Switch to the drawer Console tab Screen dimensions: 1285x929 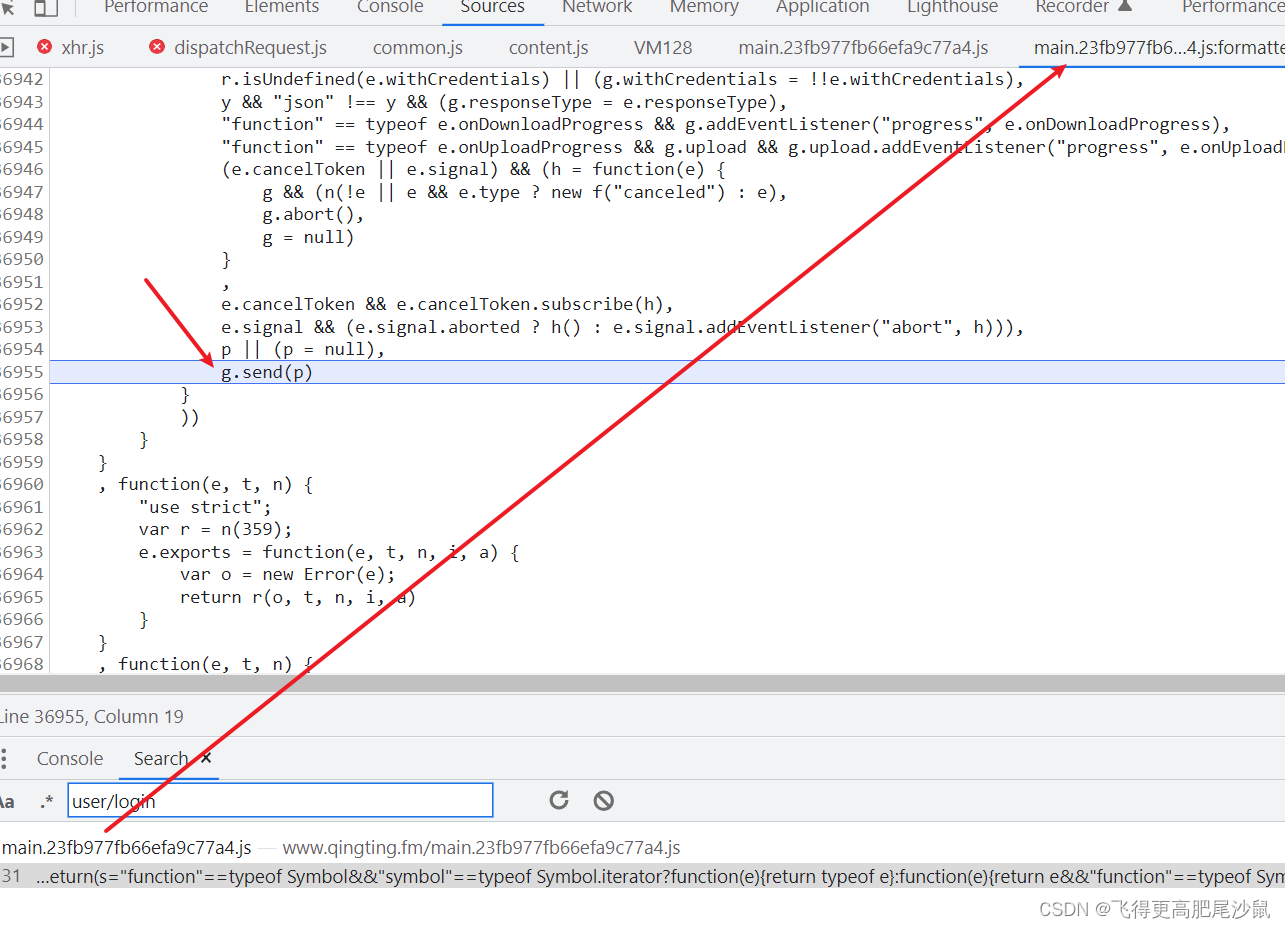tap(70, 759)
